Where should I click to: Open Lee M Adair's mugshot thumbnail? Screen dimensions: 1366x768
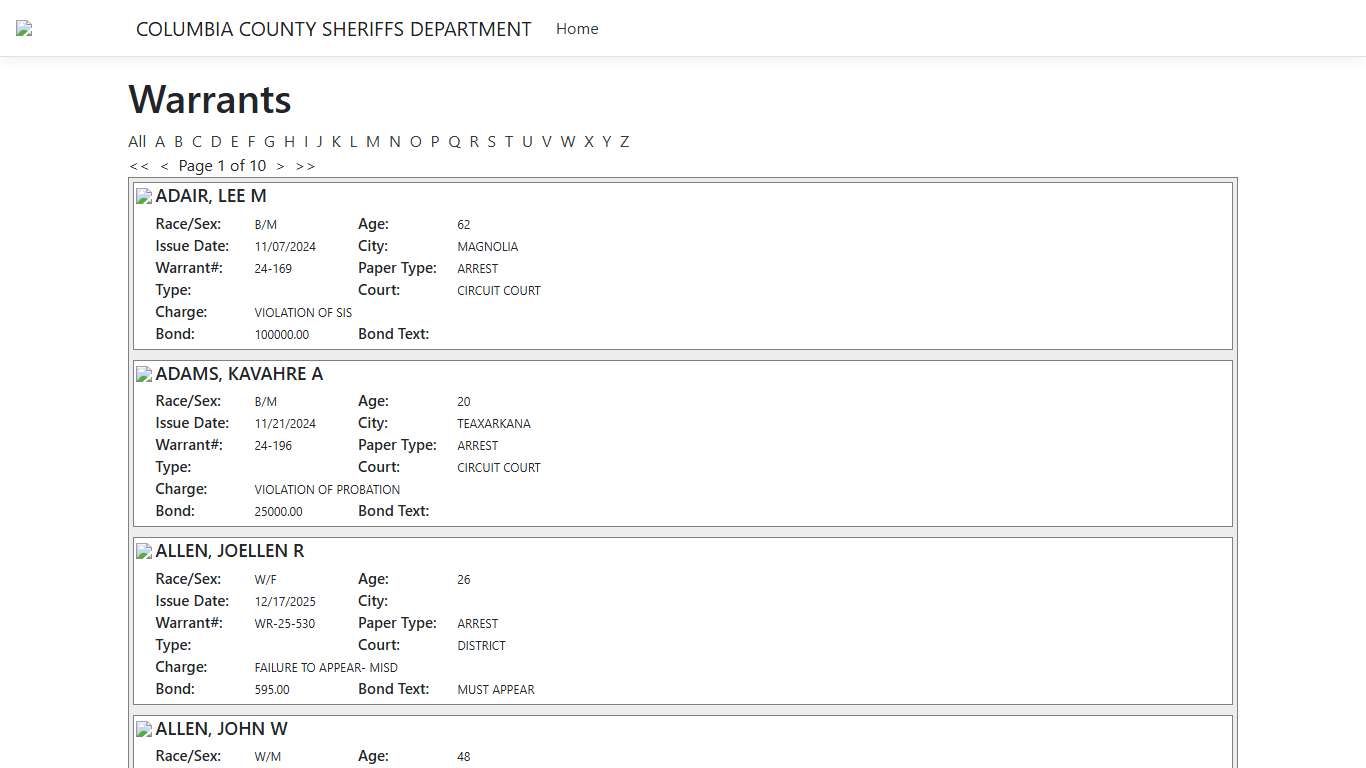tap(144, 197)
